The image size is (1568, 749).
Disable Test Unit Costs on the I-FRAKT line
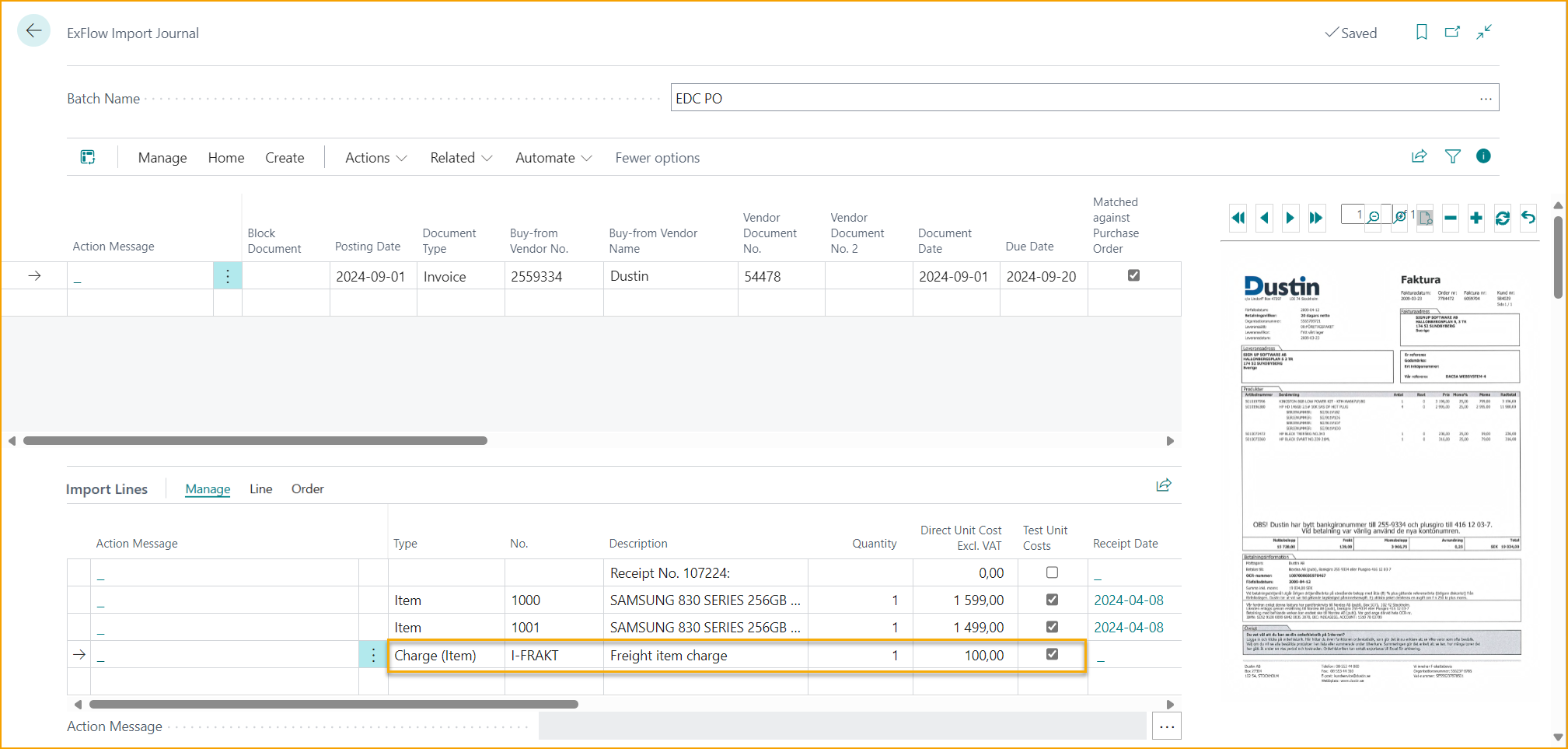pyautogui.click(x=1052, y=654)
